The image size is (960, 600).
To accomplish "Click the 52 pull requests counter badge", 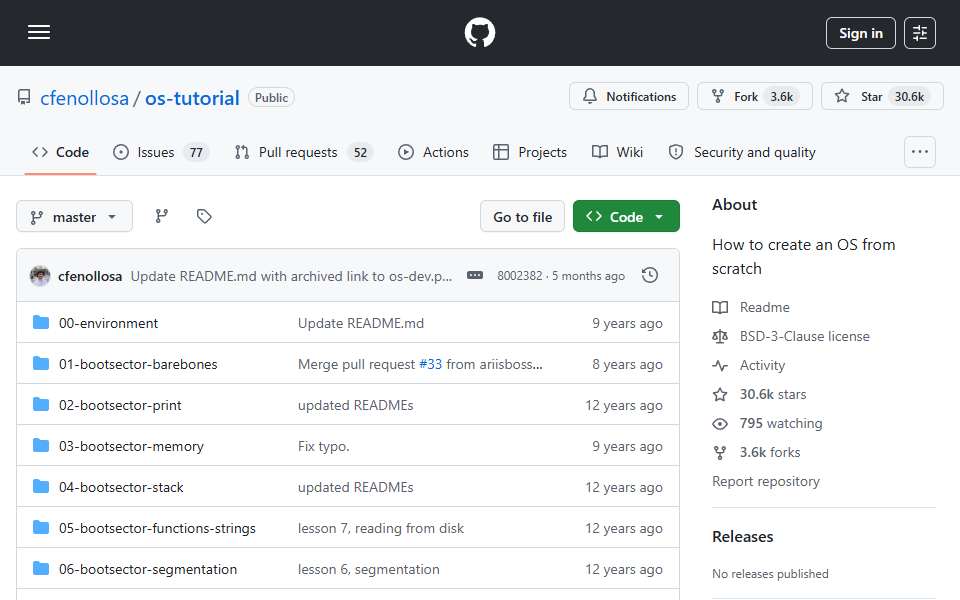I will (360, 152).
